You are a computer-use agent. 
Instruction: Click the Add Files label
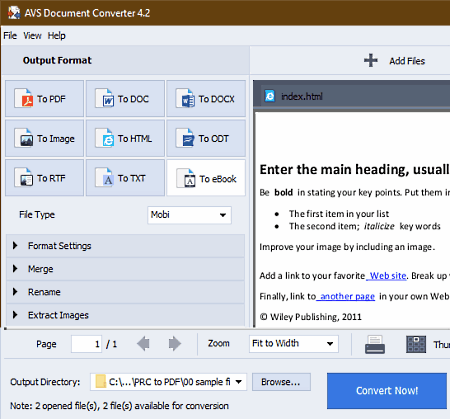pyautogui.click(x=407, y=61)
